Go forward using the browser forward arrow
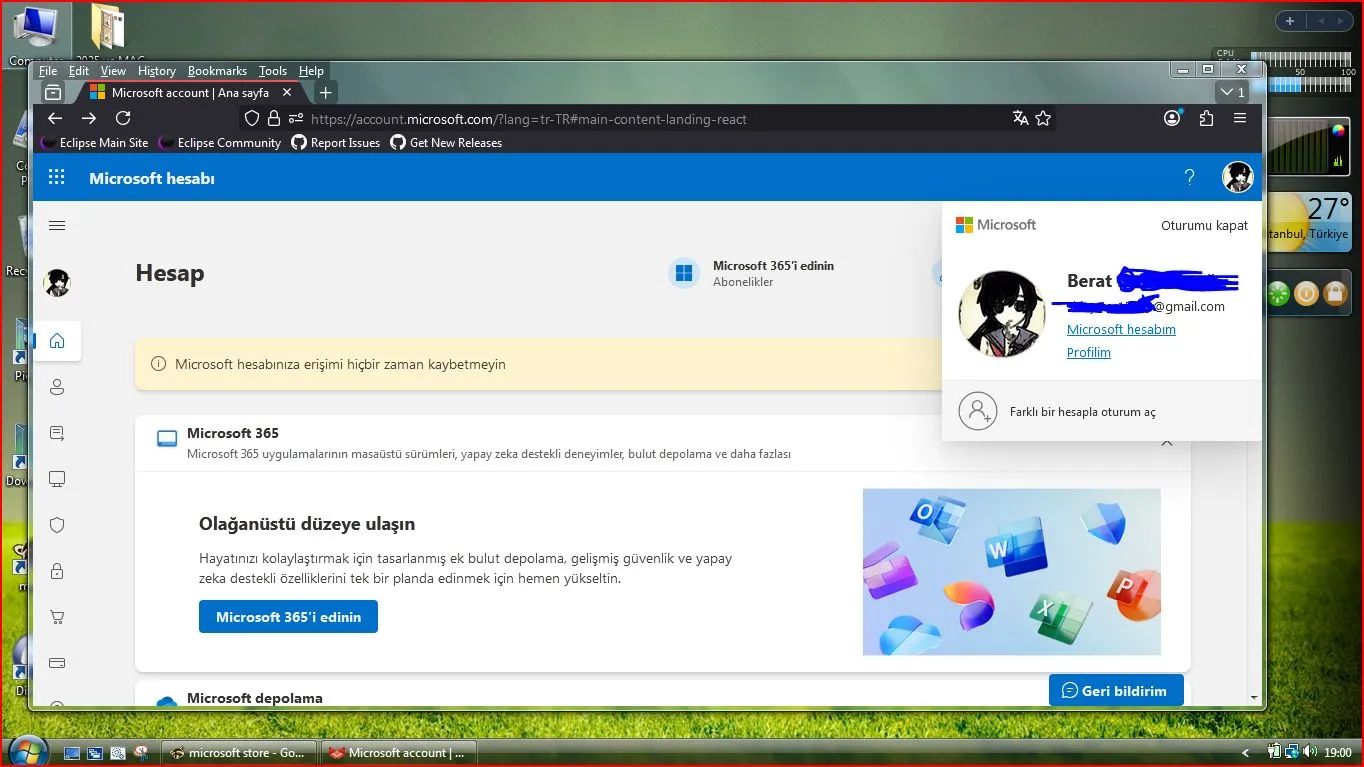The image size is (1364, 767). coord(89,118)
